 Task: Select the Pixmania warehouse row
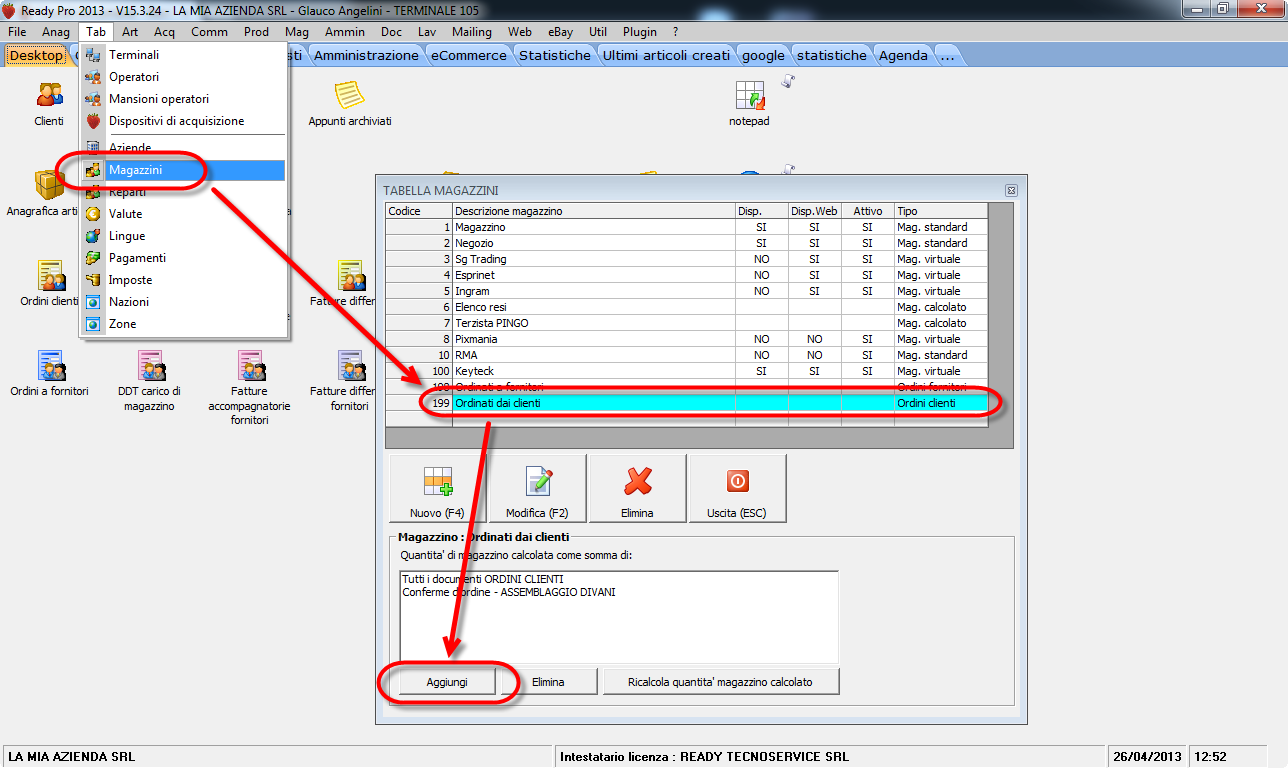point(687,339)
